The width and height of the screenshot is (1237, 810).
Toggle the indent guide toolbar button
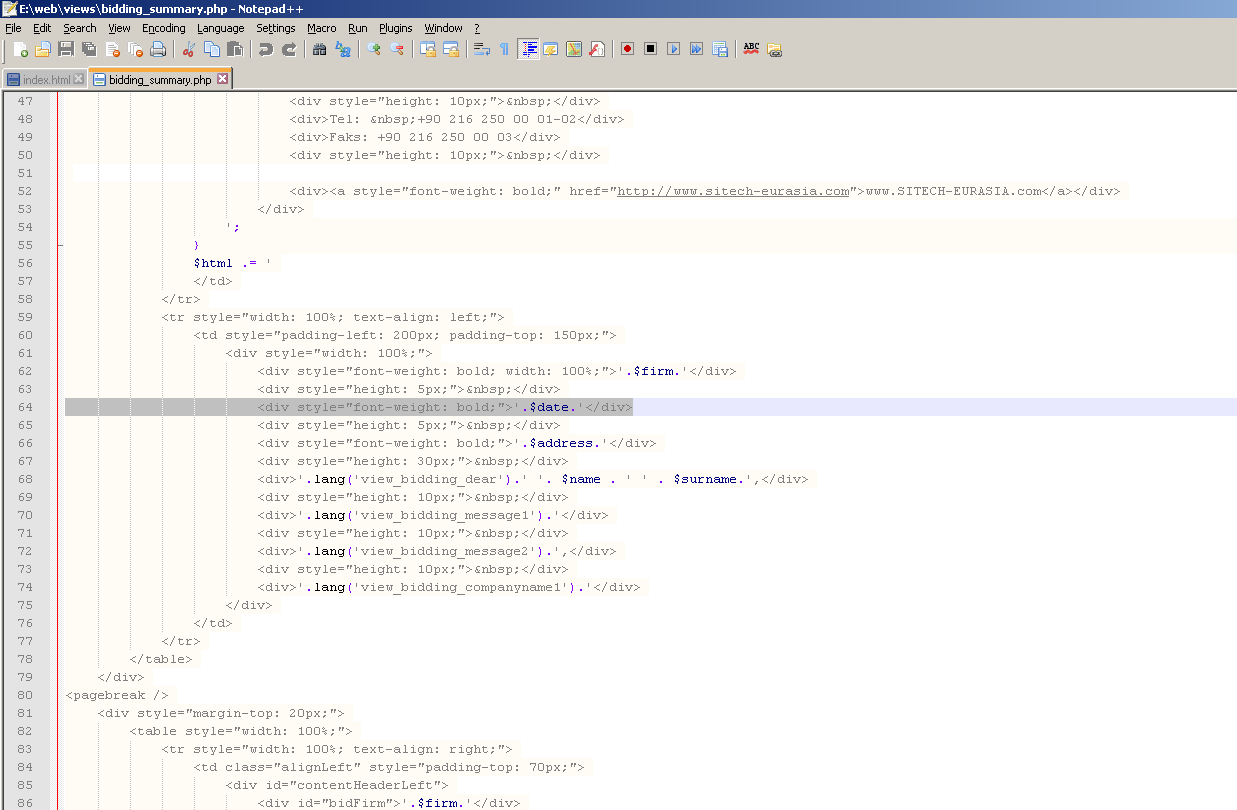529,48
